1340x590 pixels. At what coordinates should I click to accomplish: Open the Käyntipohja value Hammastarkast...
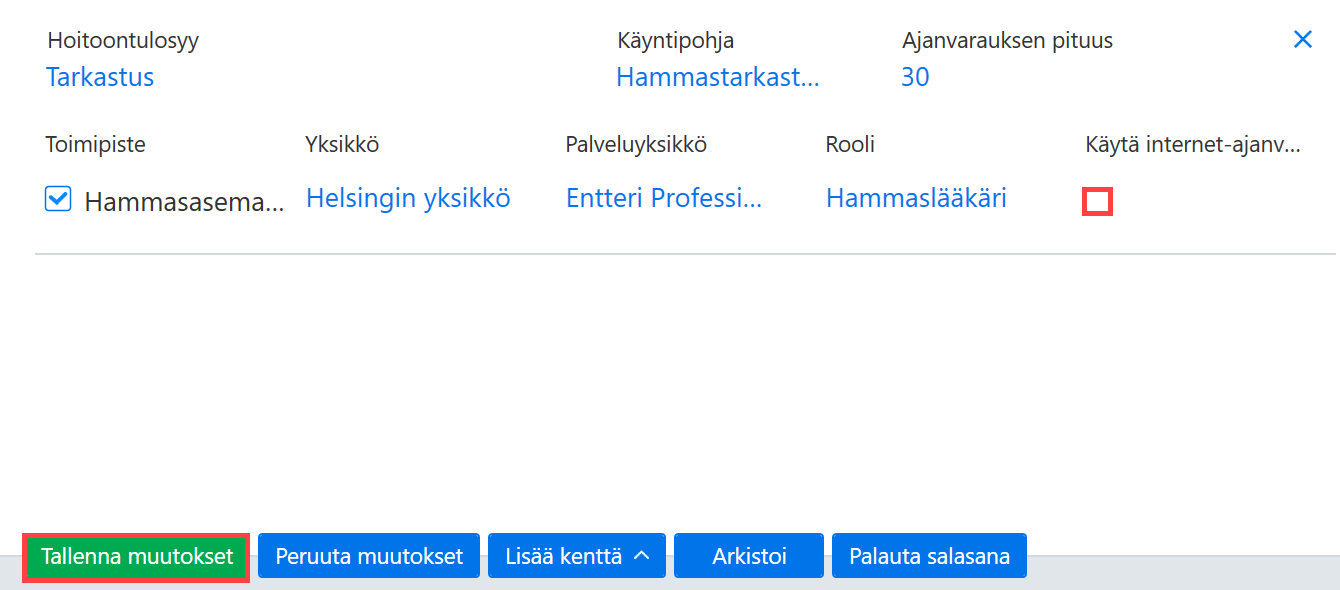pos(718,77)
